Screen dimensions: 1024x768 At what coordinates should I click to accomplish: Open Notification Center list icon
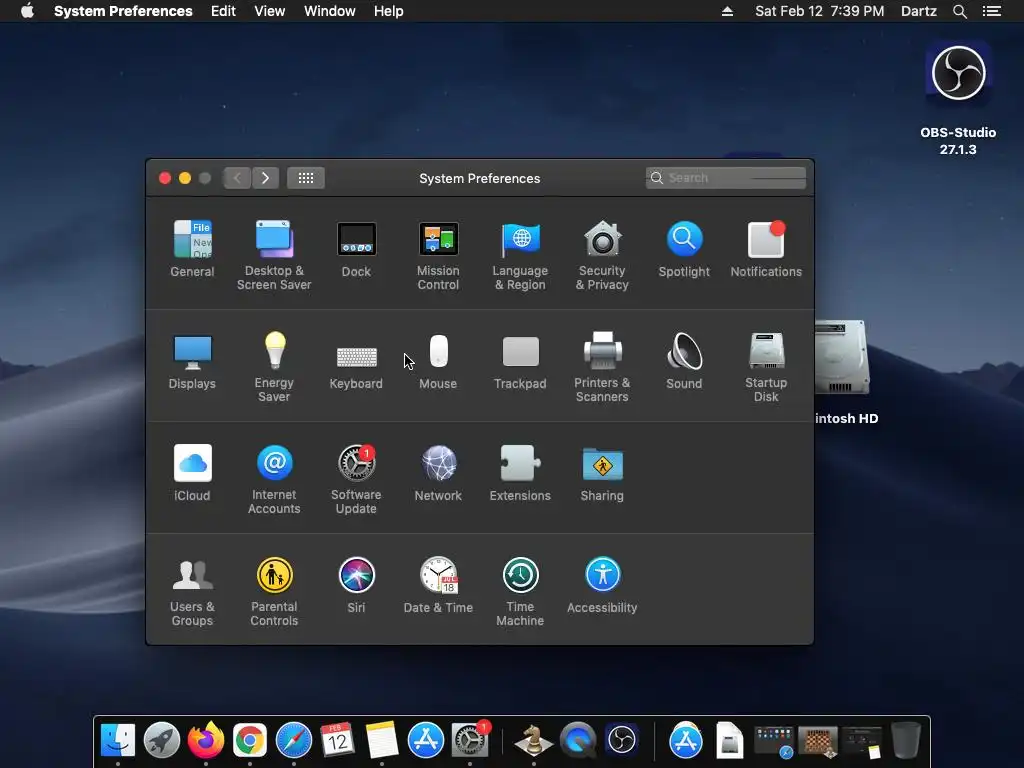point(992,11)
